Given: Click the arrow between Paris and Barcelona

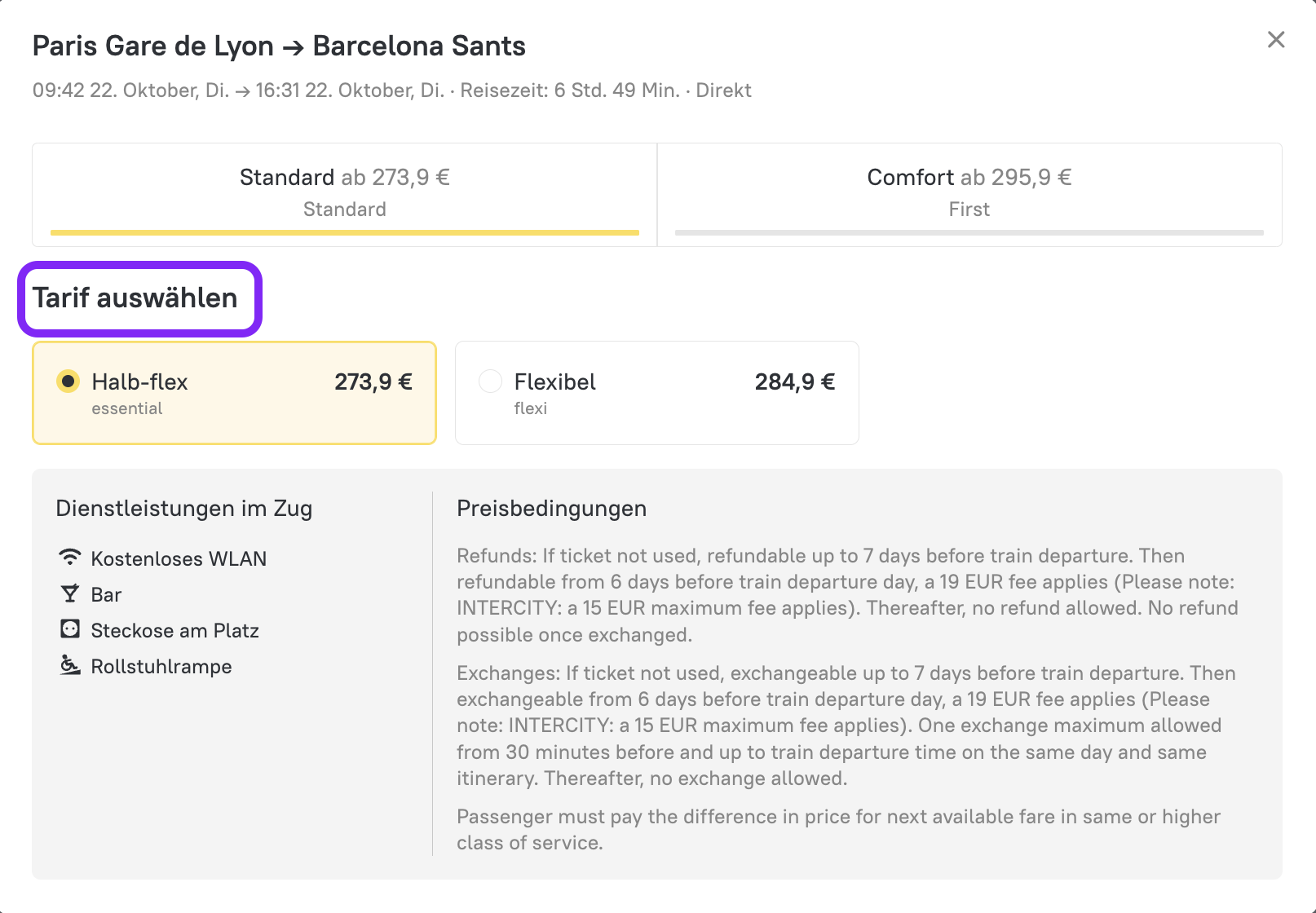Looking at the screenshot, I should pos(293,48).
